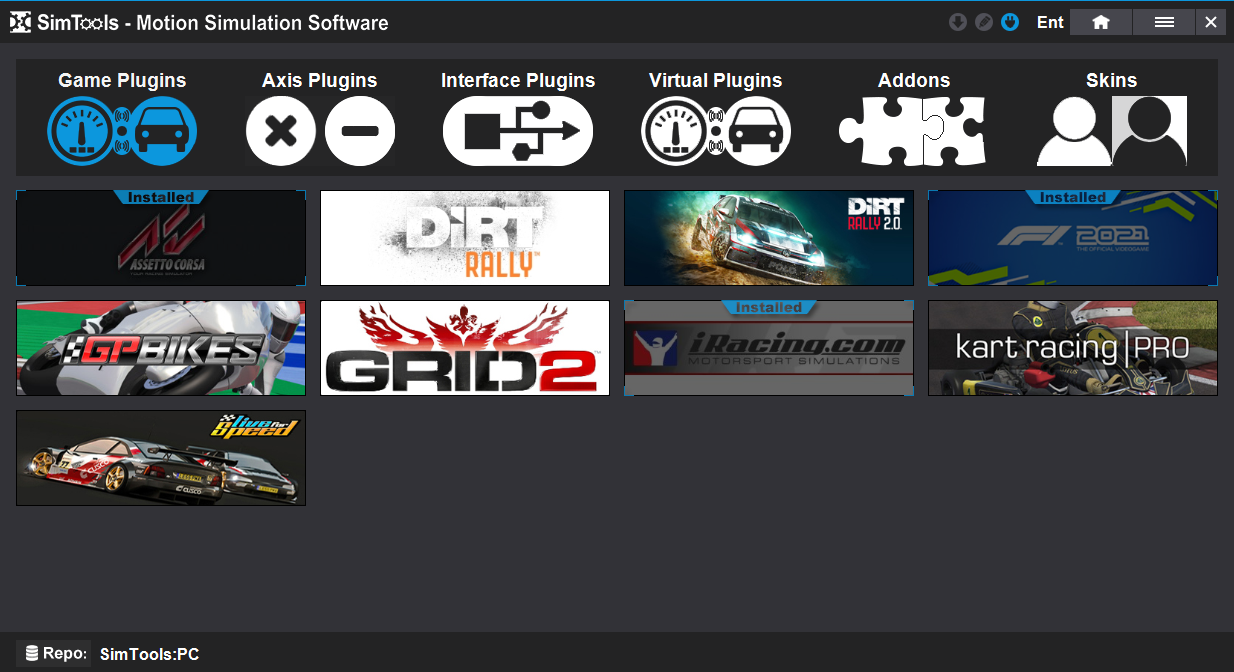Click the Ent edition label
Image resolution: width=1234 pixels, height=672 pixels.
click(1050, 22)
